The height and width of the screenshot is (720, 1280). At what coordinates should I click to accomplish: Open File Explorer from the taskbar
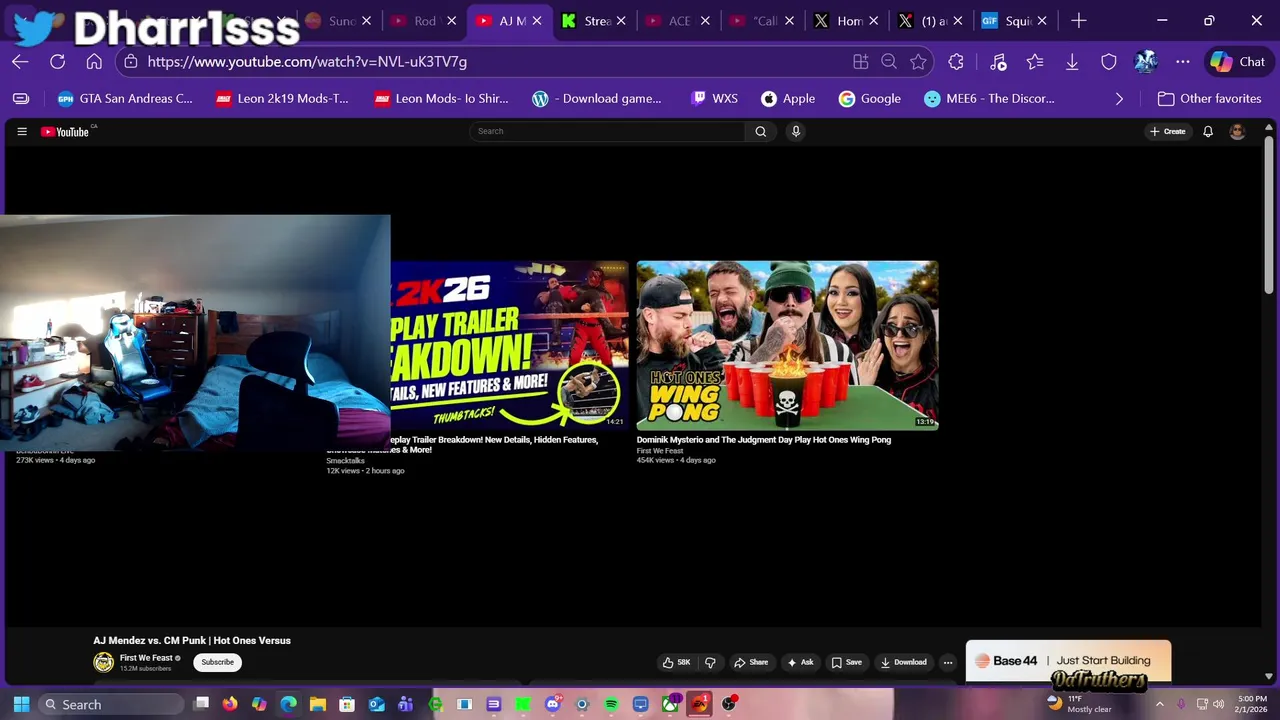pos(318,704)
